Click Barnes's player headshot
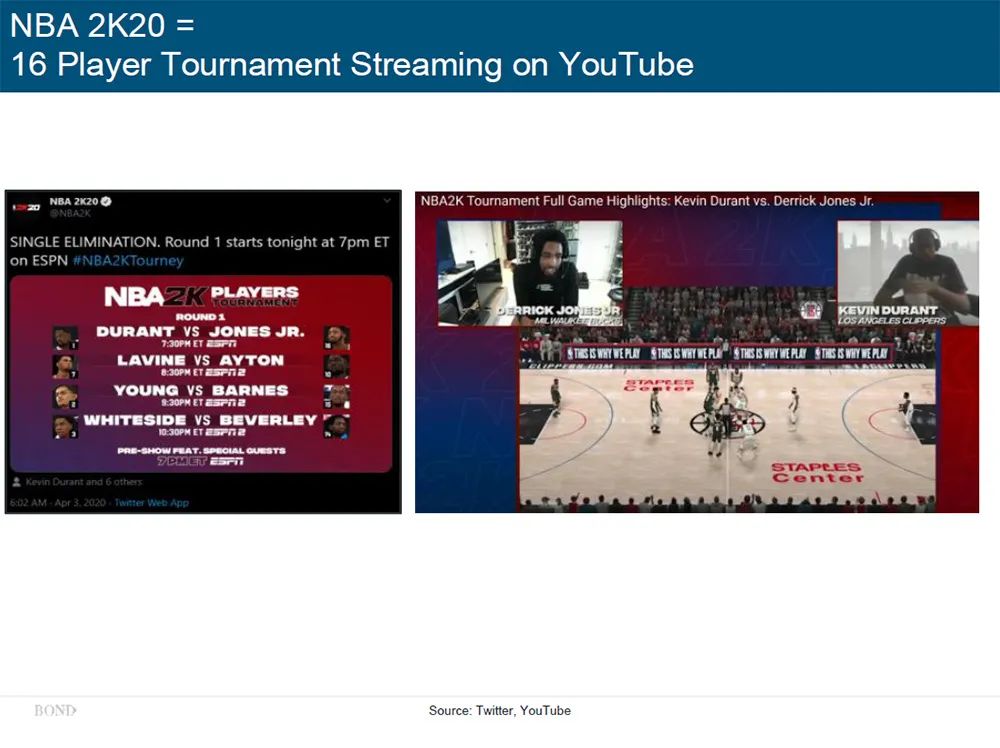Image resolution: width=1000 pixels, height=748 pixels. point(336,397)
